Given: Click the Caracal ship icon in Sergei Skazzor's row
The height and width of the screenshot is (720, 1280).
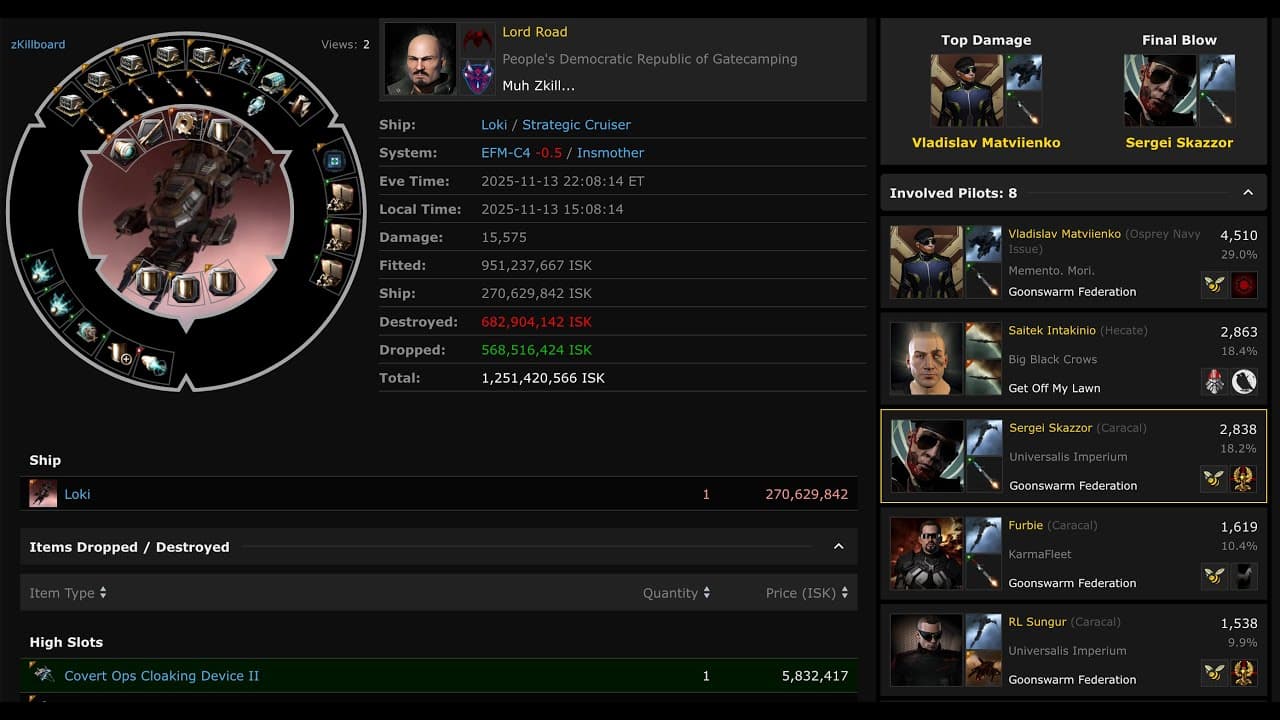Looking at the screenshot, I should click(x=985, y=437).
